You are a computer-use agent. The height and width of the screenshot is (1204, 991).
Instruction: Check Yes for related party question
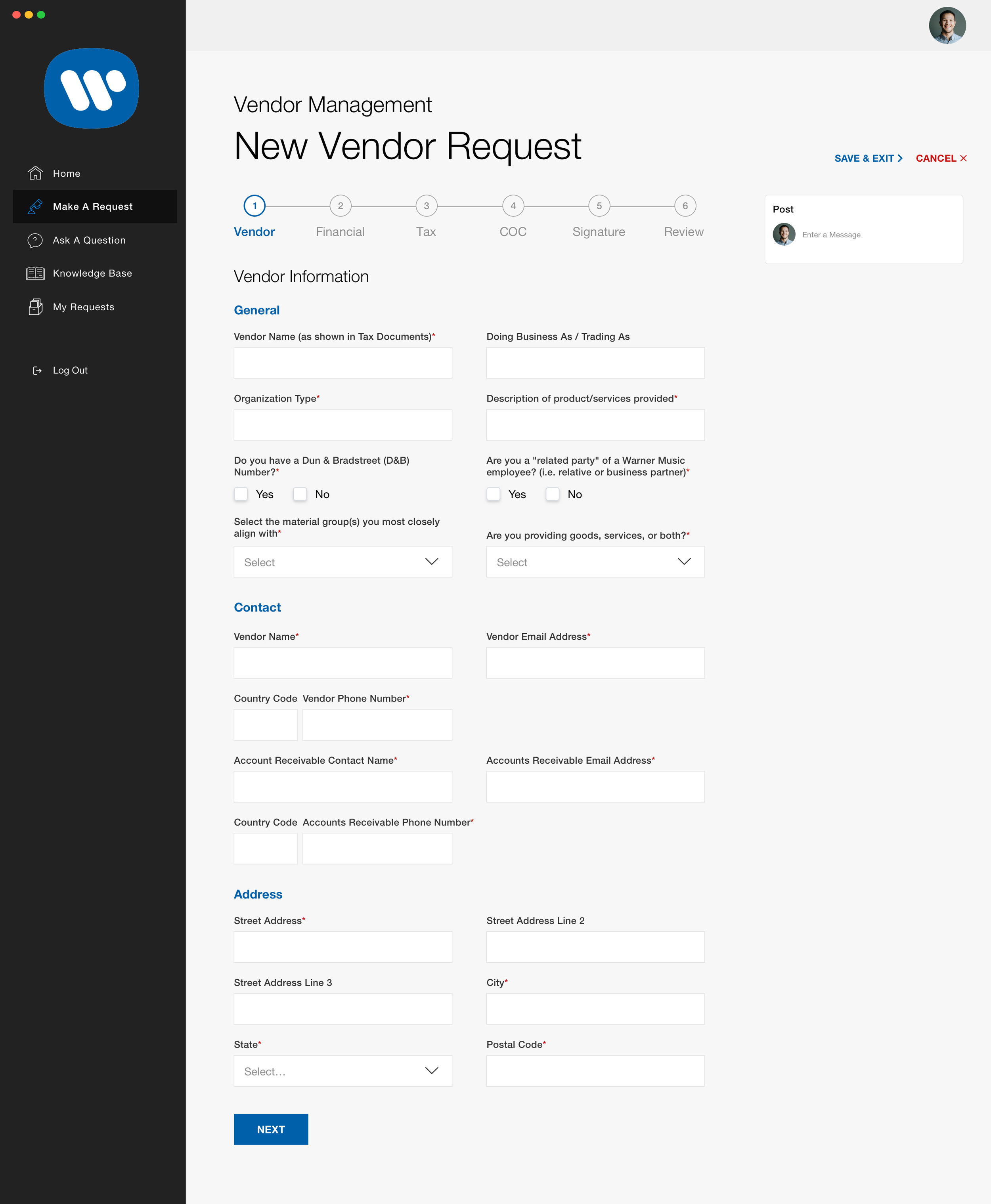coord(493,493)
